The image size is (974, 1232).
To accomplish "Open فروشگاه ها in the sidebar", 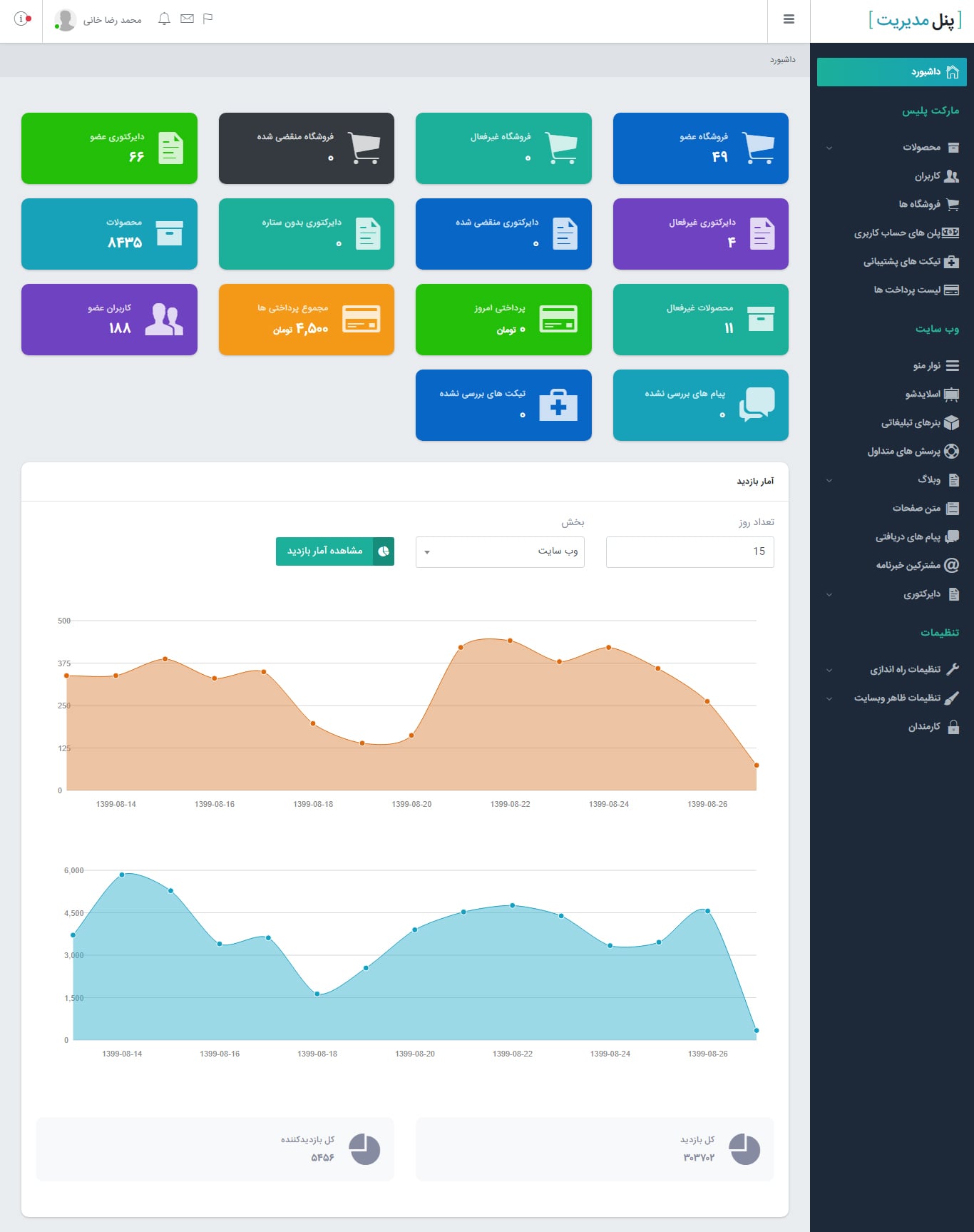I will (892, 205).
